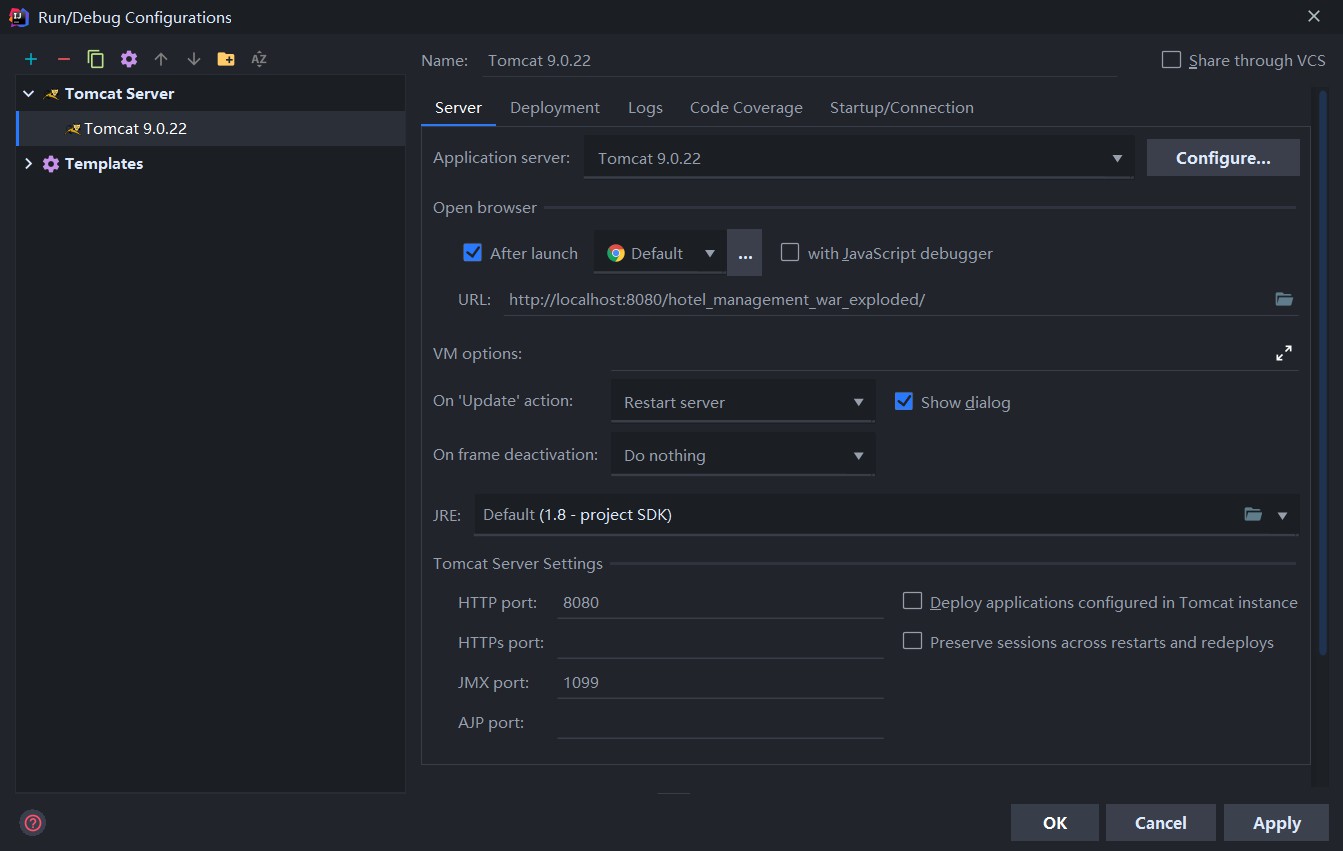Click the gear icon beside Templates

(x=51, y=164)
